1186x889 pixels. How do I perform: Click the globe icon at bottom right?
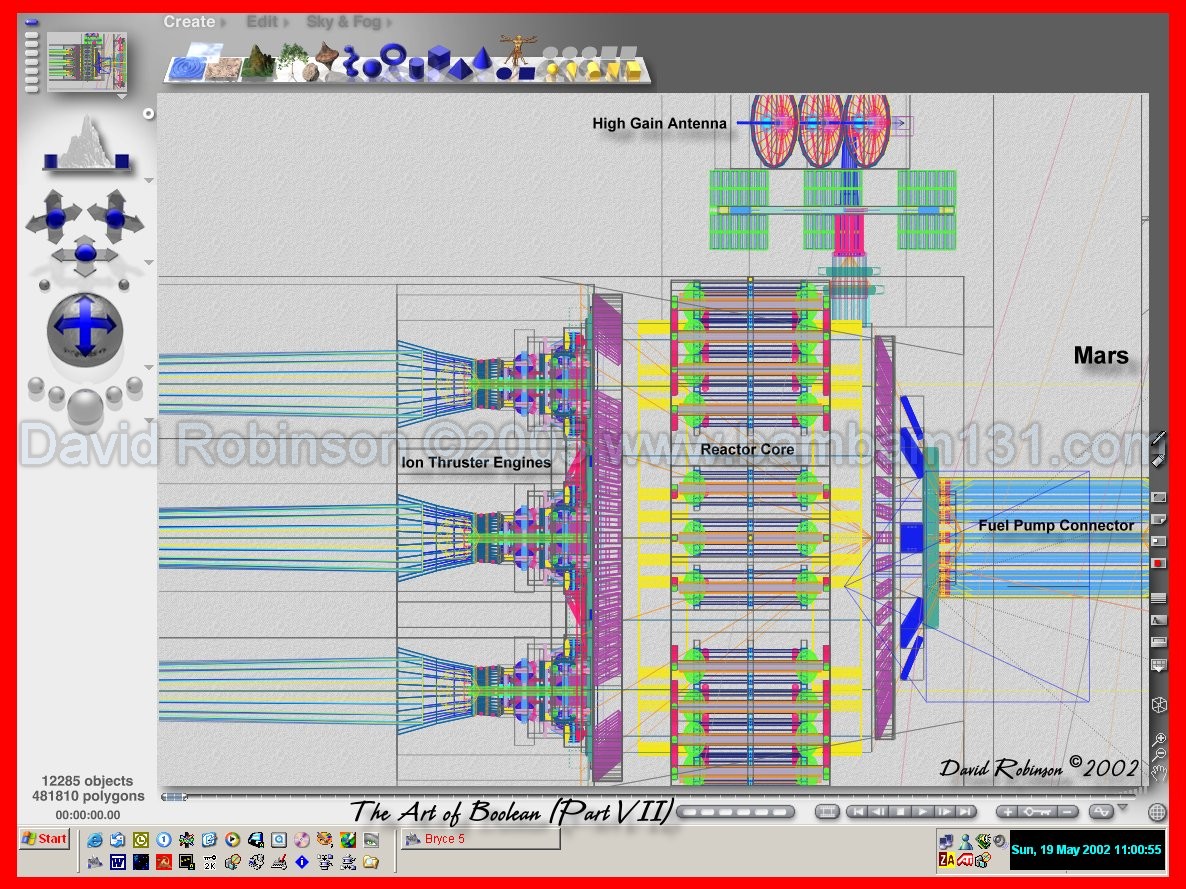click(1157, 812)
